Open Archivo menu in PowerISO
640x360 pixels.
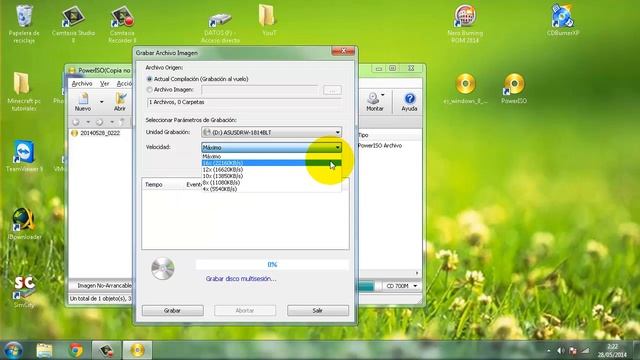pyautogui.click(x=82, y=83)
